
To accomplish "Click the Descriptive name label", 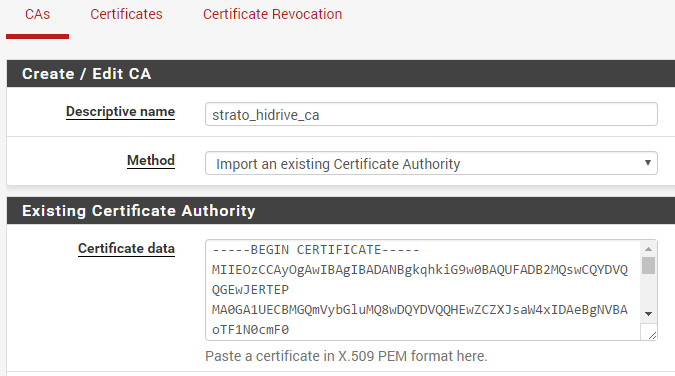I will [x=120, y=112].
